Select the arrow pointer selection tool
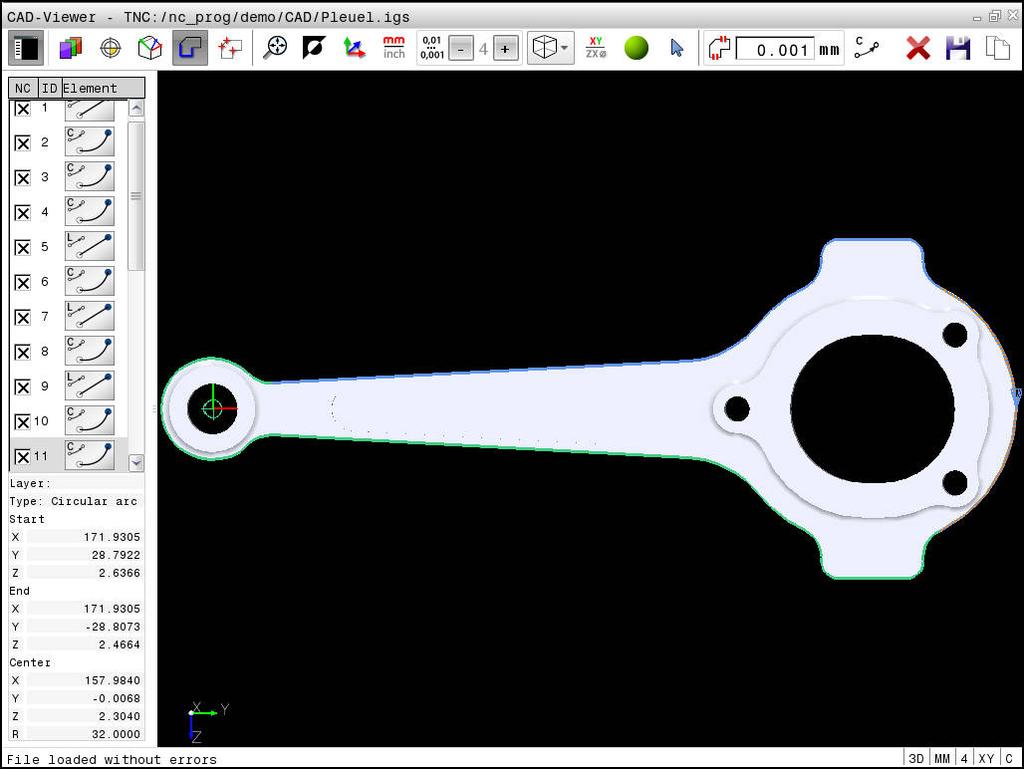Image resolution: width=1024 pixels, height=769 pixels. pyautogui.click(x=677, y=48)
